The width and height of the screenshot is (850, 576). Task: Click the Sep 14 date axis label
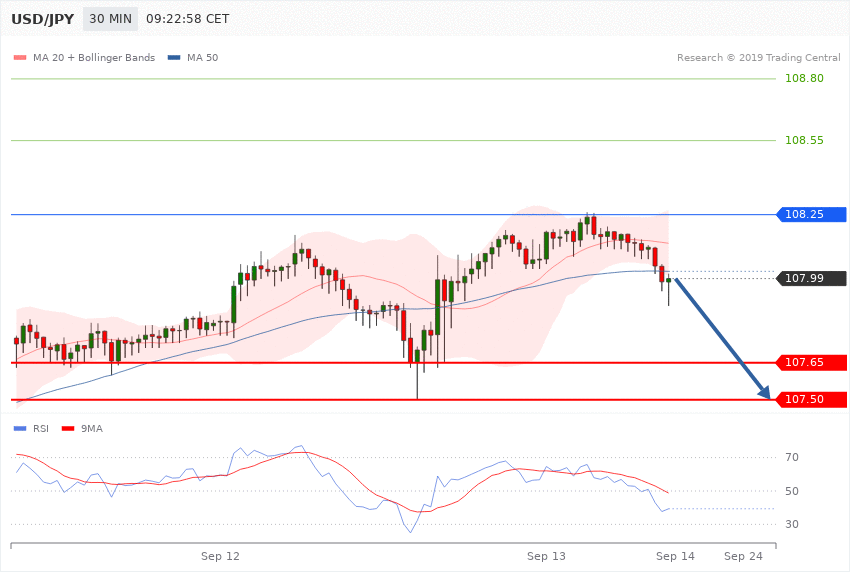675,556
